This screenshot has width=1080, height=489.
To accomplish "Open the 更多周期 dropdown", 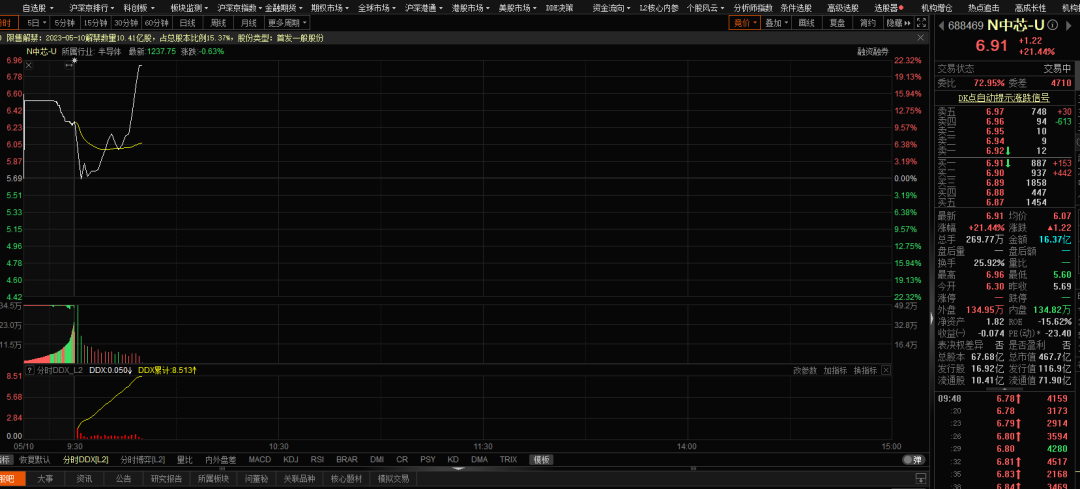I will click(287, 23).
